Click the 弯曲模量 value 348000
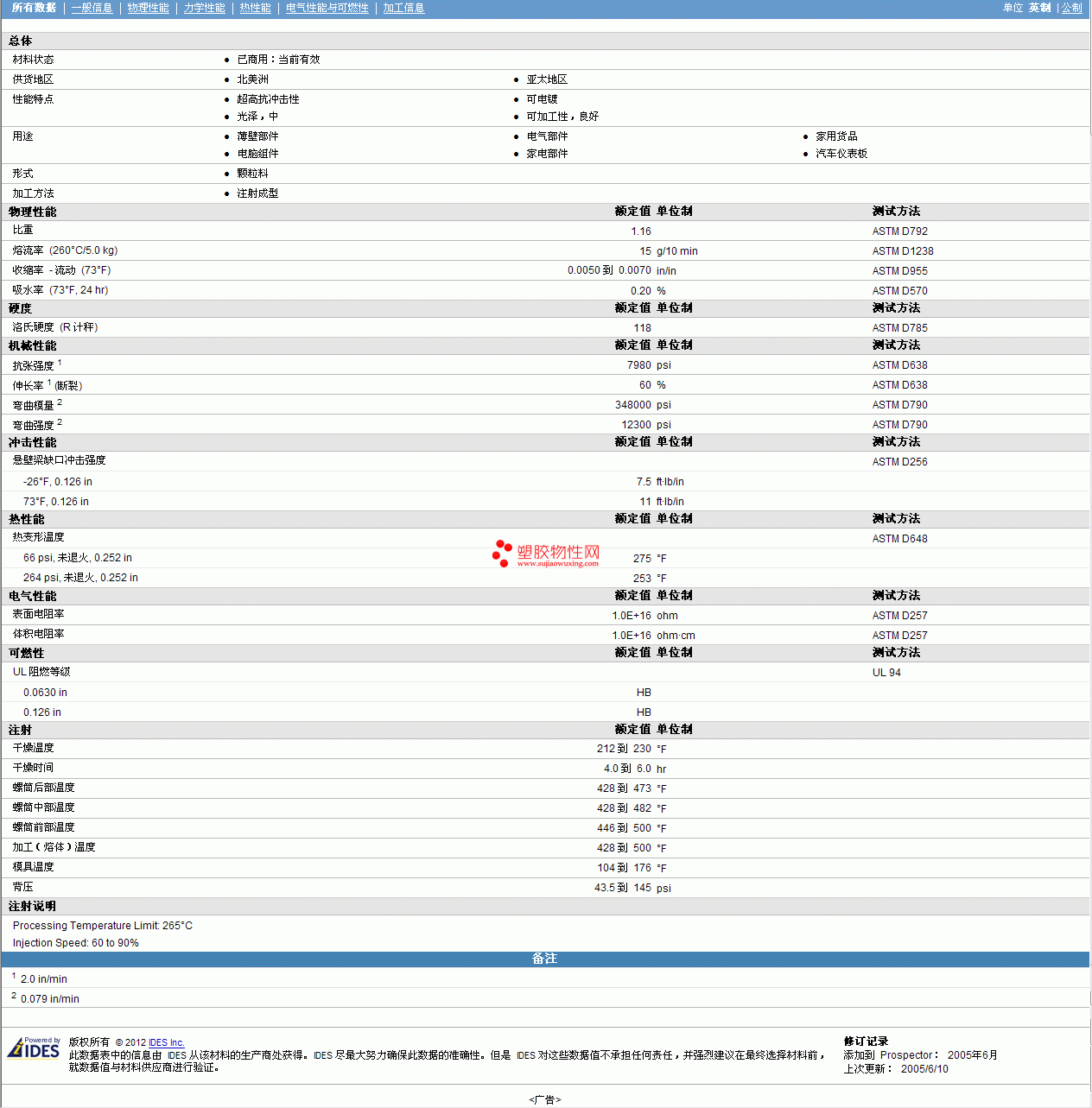1092x1108 pixels. click(x=633, y=405)
